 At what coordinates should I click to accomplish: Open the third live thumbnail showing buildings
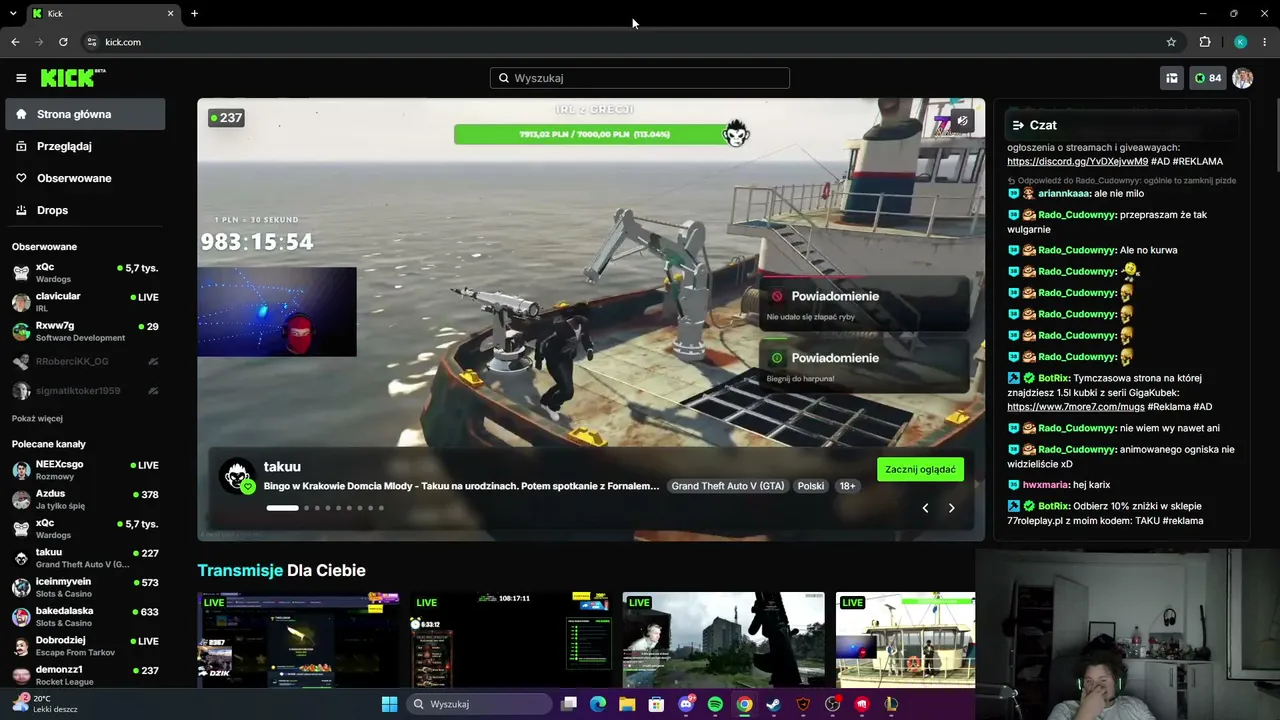click(724, 640)
